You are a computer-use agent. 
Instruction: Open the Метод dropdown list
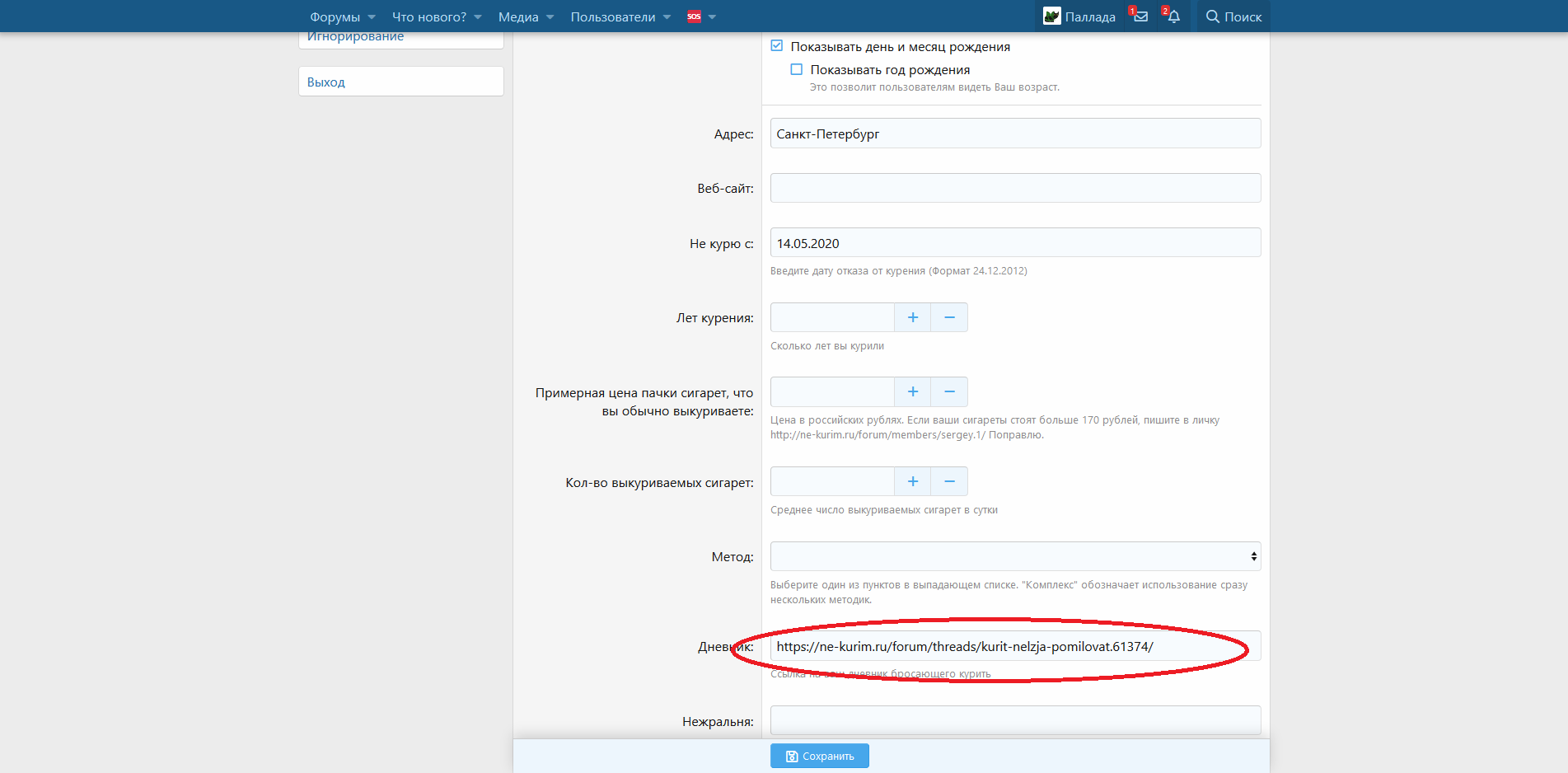pos(1015,556)
